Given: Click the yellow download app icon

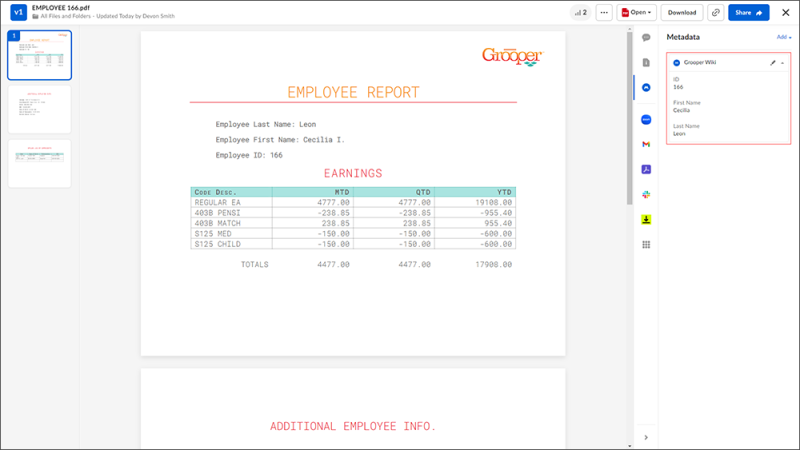Looking at the screenshot, I should coord(646,219).
